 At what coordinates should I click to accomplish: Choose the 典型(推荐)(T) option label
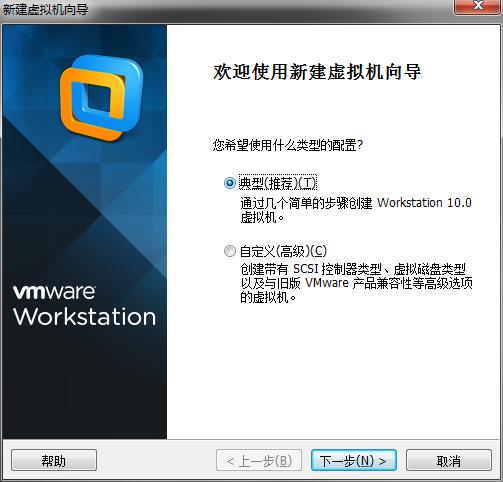coord(278,183)
